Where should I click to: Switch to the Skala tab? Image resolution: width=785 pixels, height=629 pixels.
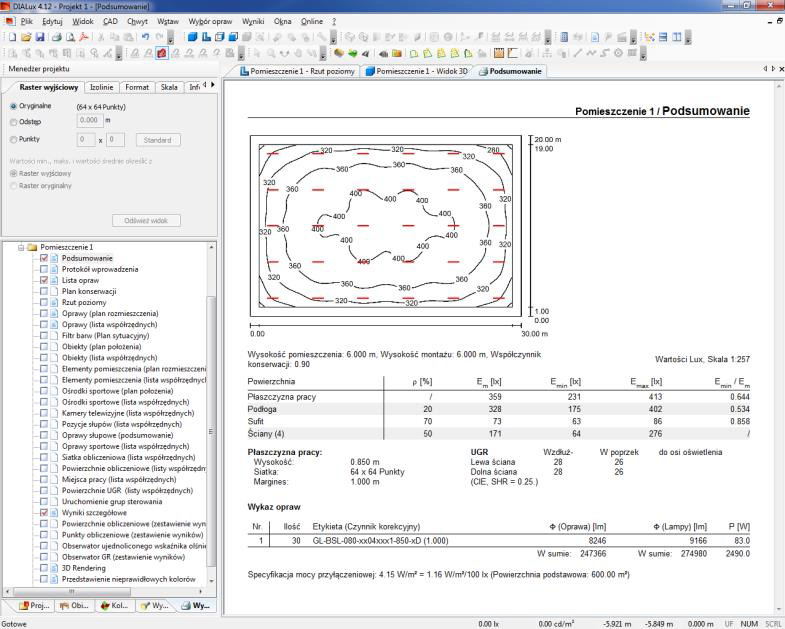[x=169, y=87]
